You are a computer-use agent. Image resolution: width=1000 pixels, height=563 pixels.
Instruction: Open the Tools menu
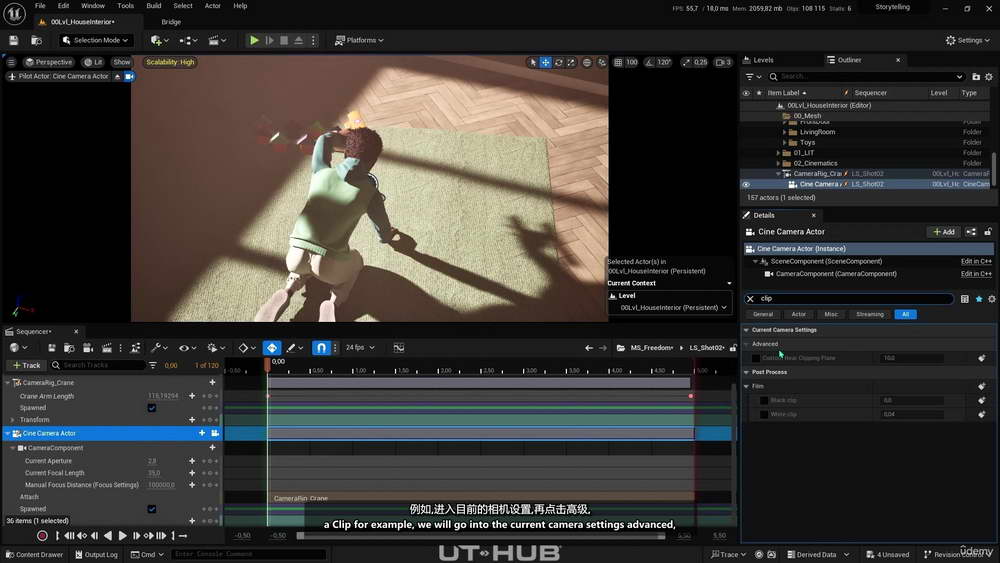[126, 6]
